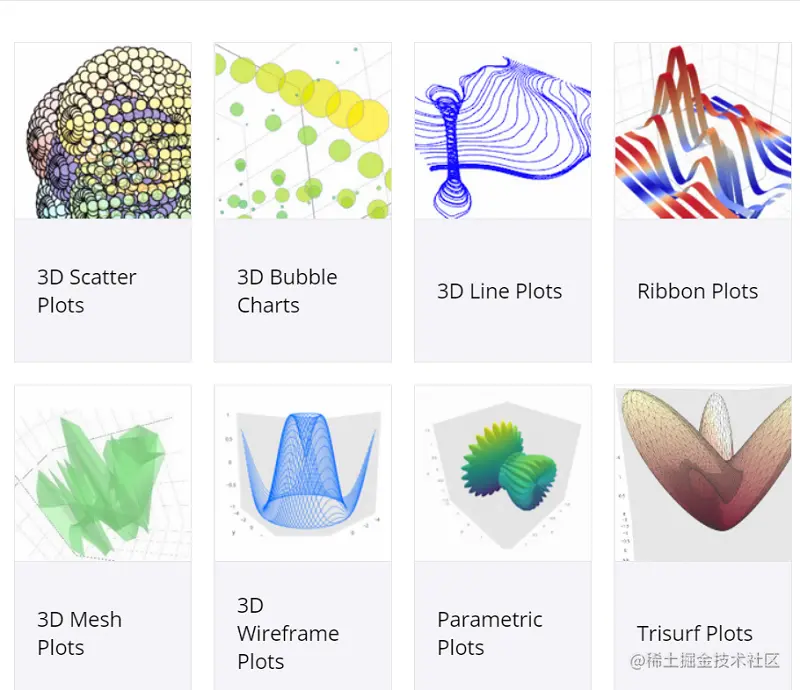Click the large yellow bubble in bubble chart
Image resolution: width=800 pixels, height=690 pixels.
click(x=368, y=120)
